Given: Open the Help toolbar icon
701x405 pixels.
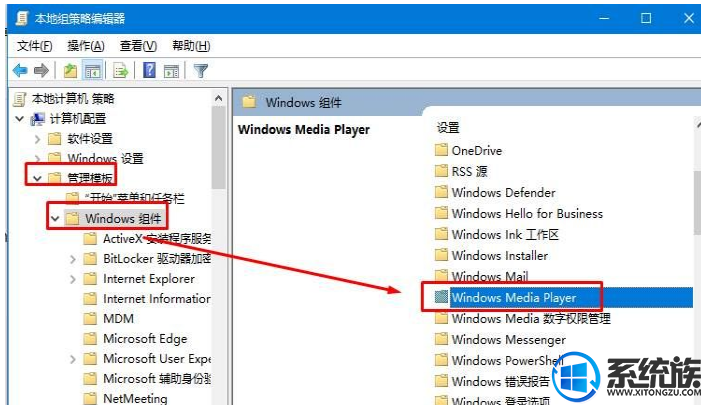Looking at the screenshot, I should point(149,70).
